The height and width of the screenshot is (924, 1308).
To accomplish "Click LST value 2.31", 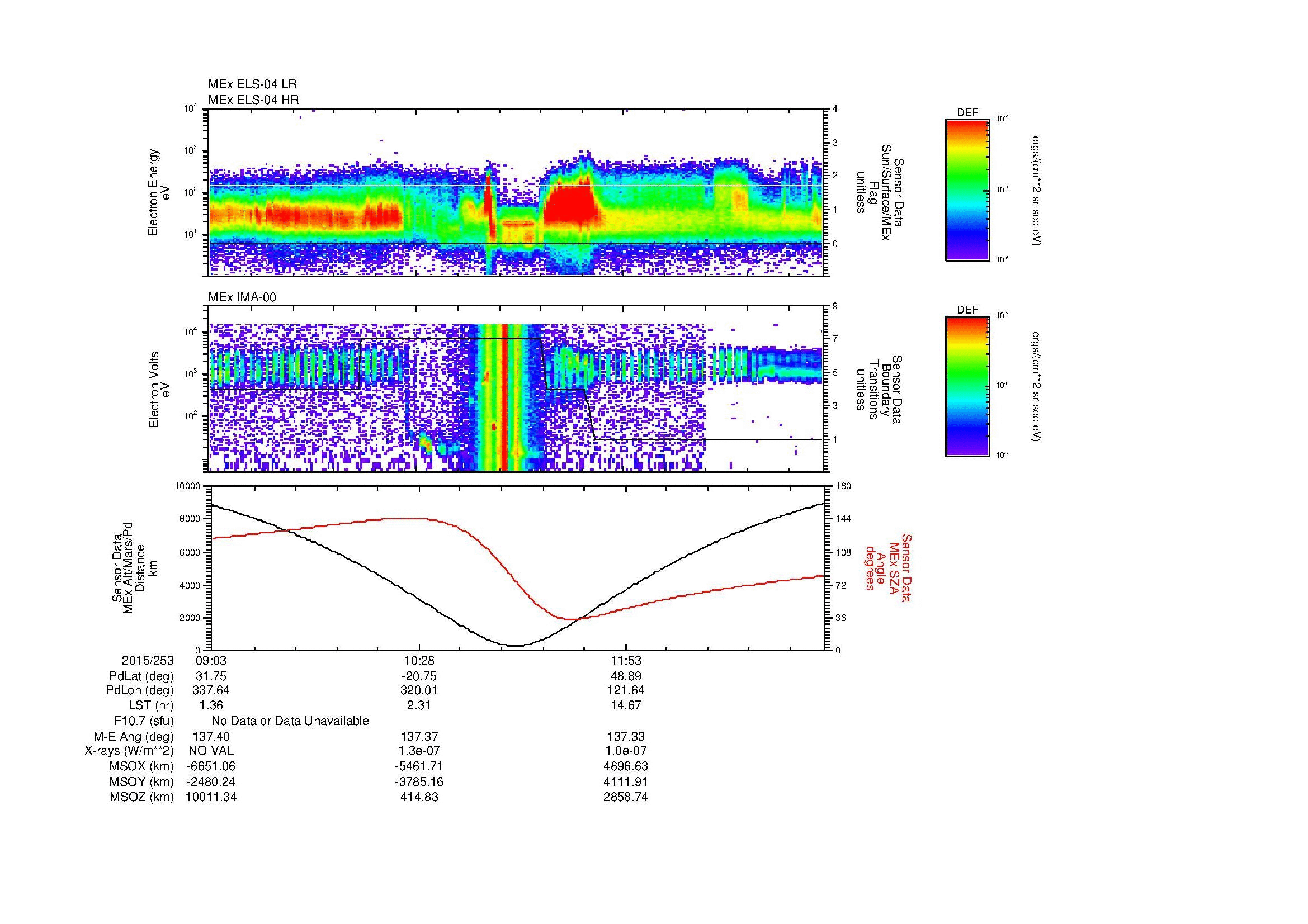I will click(419, 705).
